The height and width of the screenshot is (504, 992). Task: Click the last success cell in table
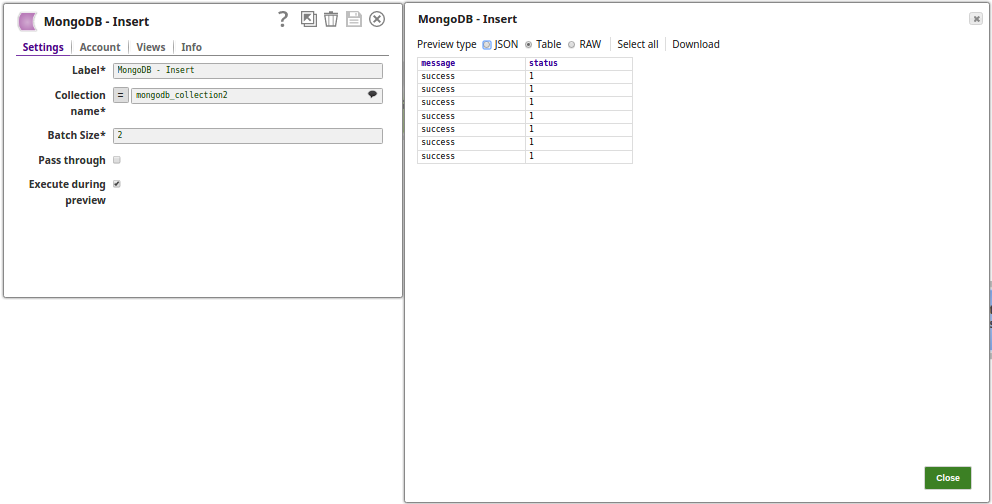pyautogui.click(x=471, y=156)
